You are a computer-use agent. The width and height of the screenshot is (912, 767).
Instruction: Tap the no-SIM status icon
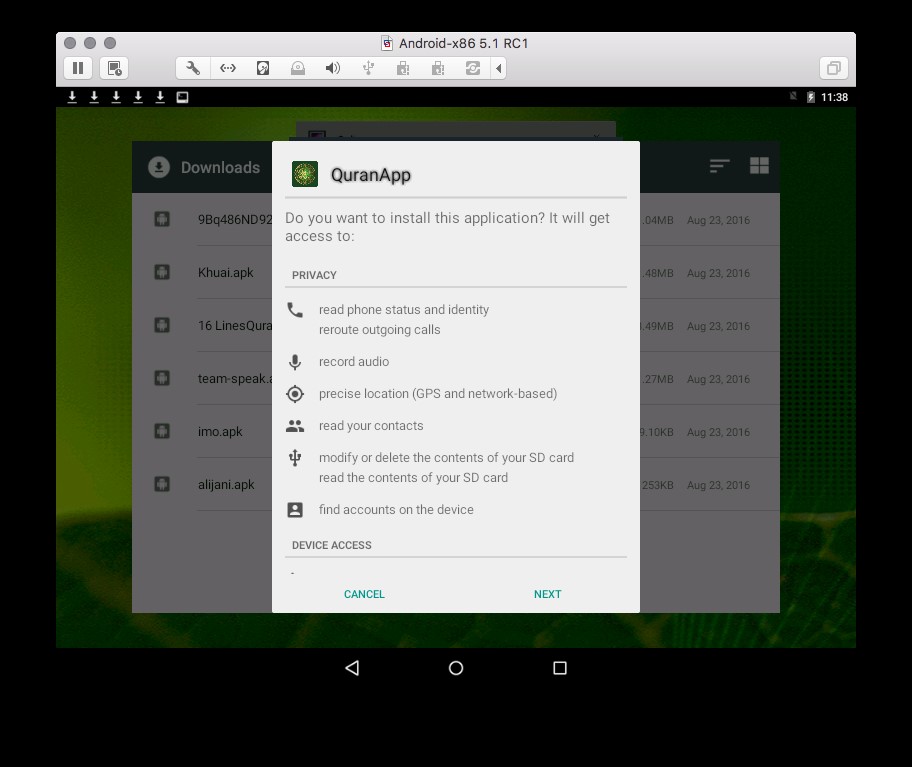pos(793,96)
